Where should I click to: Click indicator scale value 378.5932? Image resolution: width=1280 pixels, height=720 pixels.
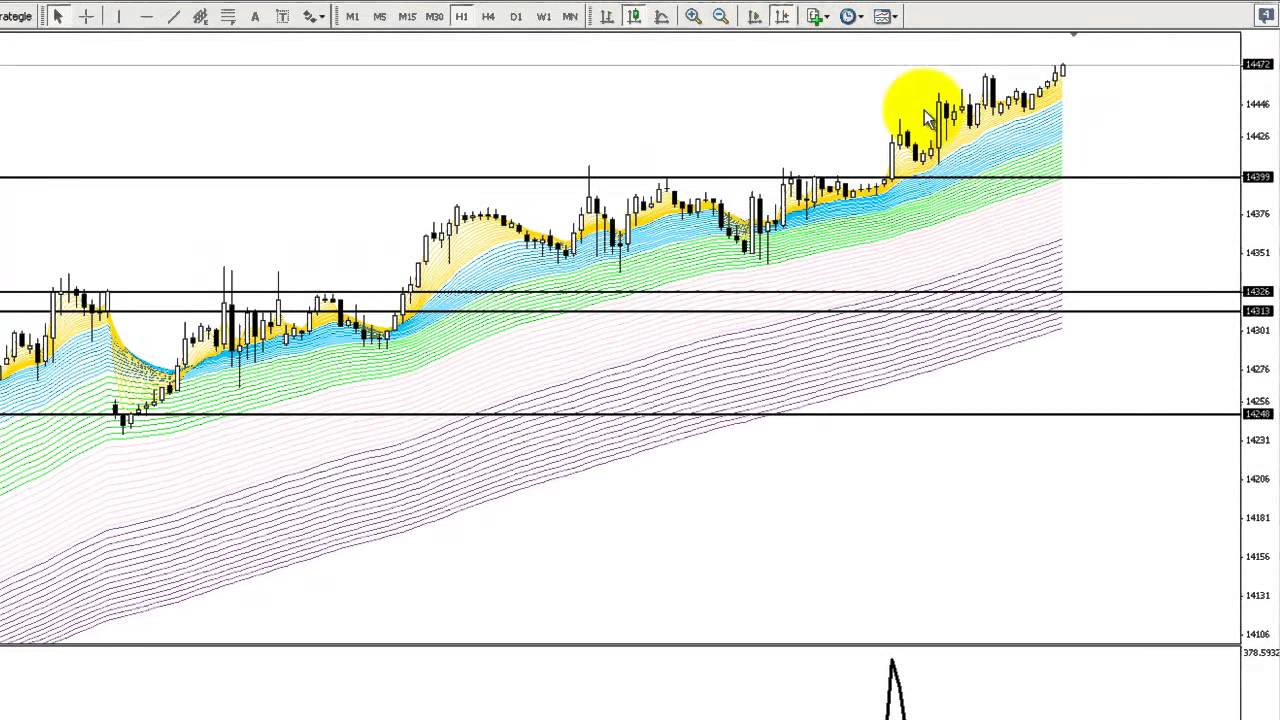pyautogui.click(x=1261, y=653)
